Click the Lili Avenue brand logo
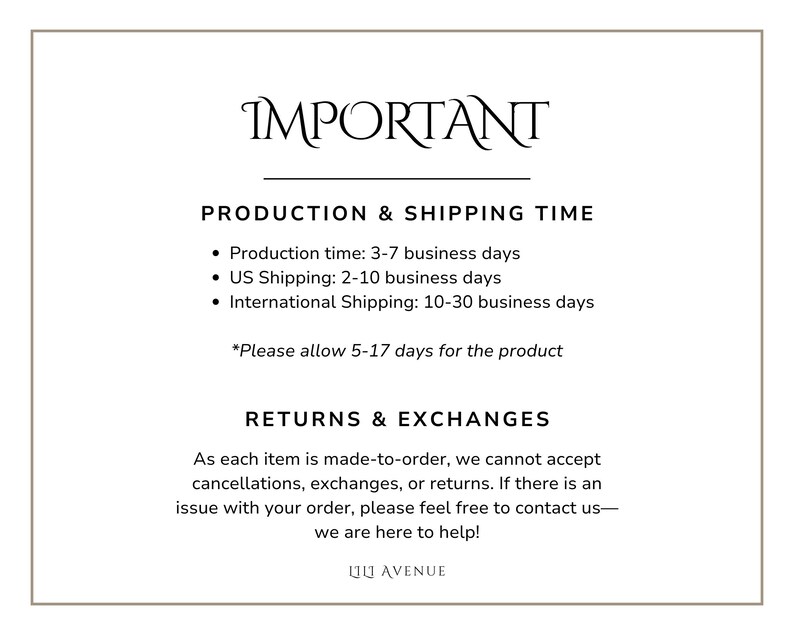Viewport: 794px width, 635px height. point(397,572)
